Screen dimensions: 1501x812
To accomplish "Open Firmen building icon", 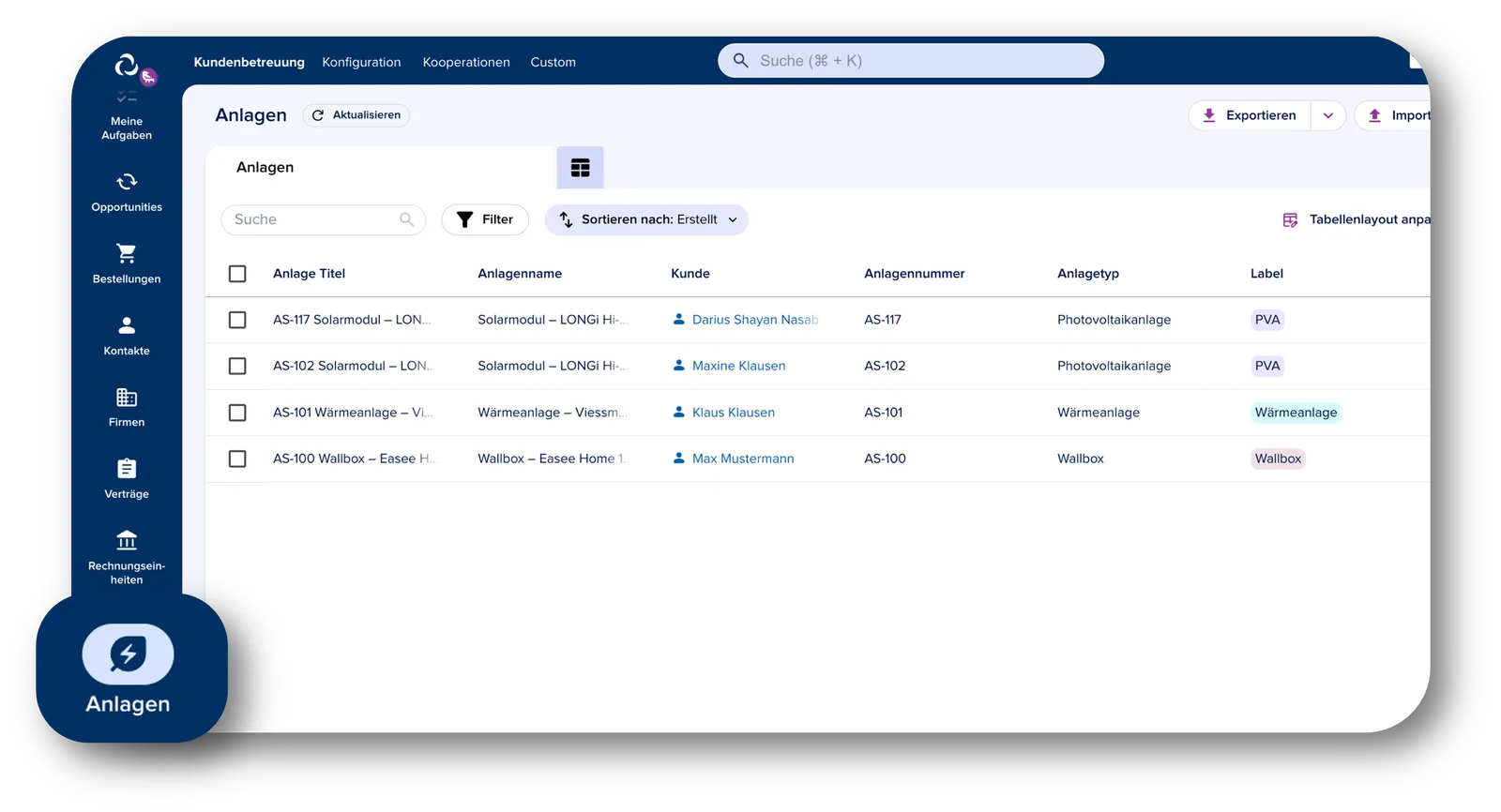I will pyautogui.click(x=127, y=398).
